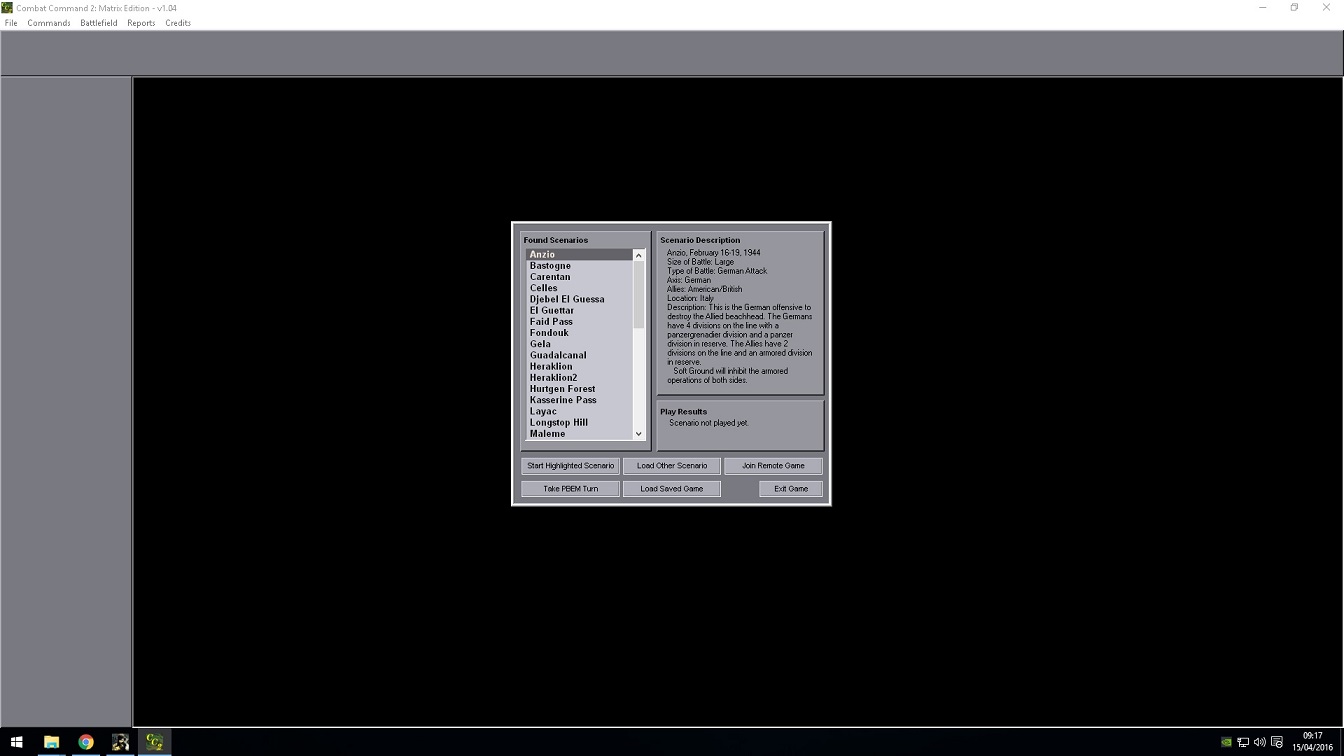Select the Bastogne scenario
The height and width of the screenshot is (756, 1344).
click(x=579, y=266)
